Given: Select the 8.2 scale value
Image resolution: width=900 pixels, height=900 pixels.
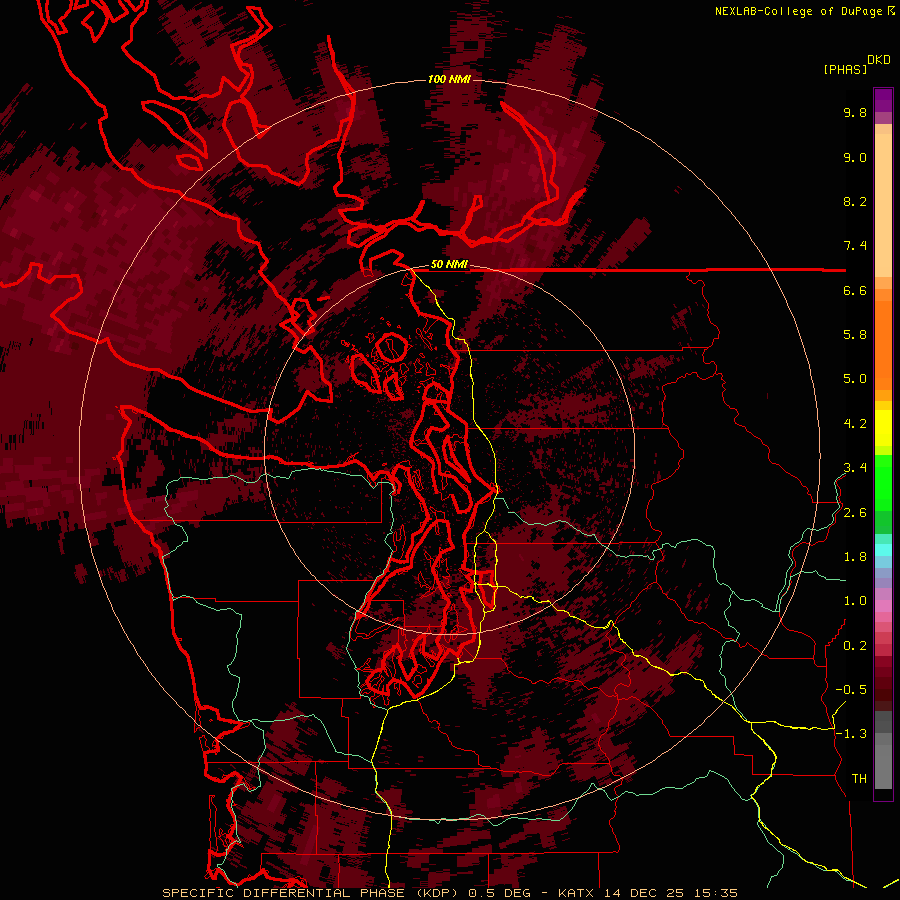Looking at the screenshot, I should pos(855,201).
